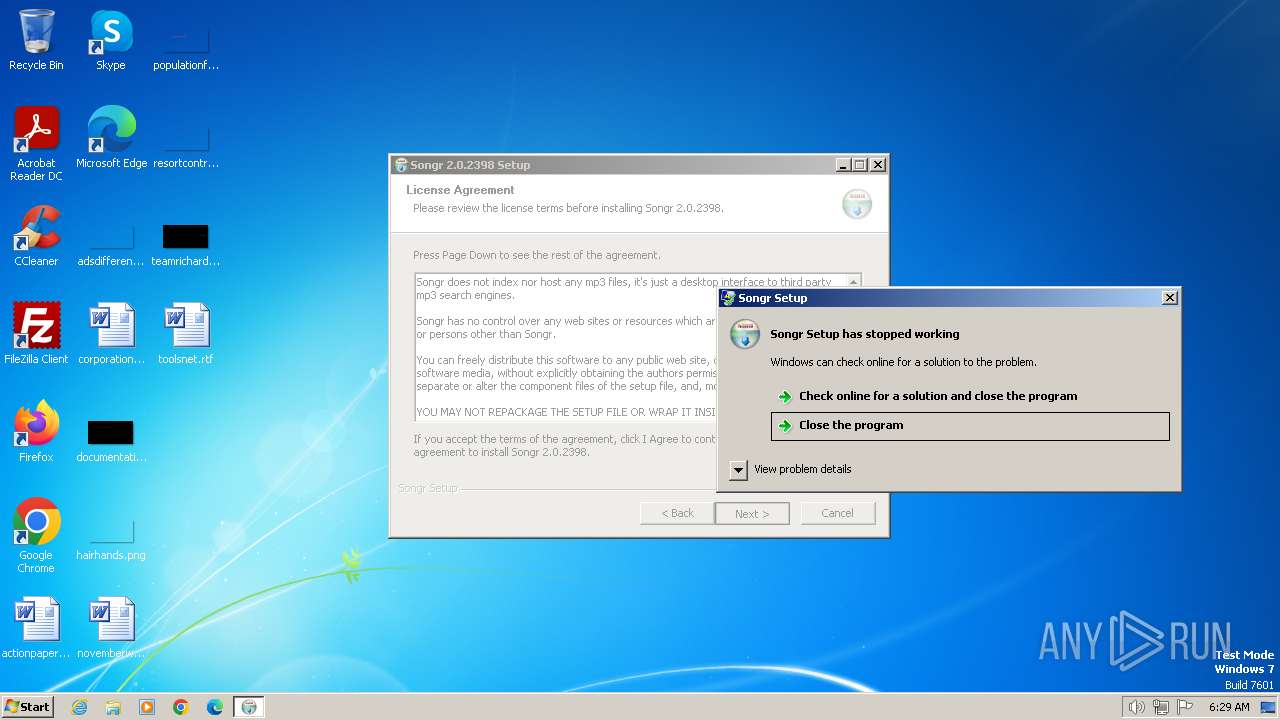Open media player taskbar icon
The width and height of the screenshot is (1280, 720).
pyautogui.click(x=147, y=707)
